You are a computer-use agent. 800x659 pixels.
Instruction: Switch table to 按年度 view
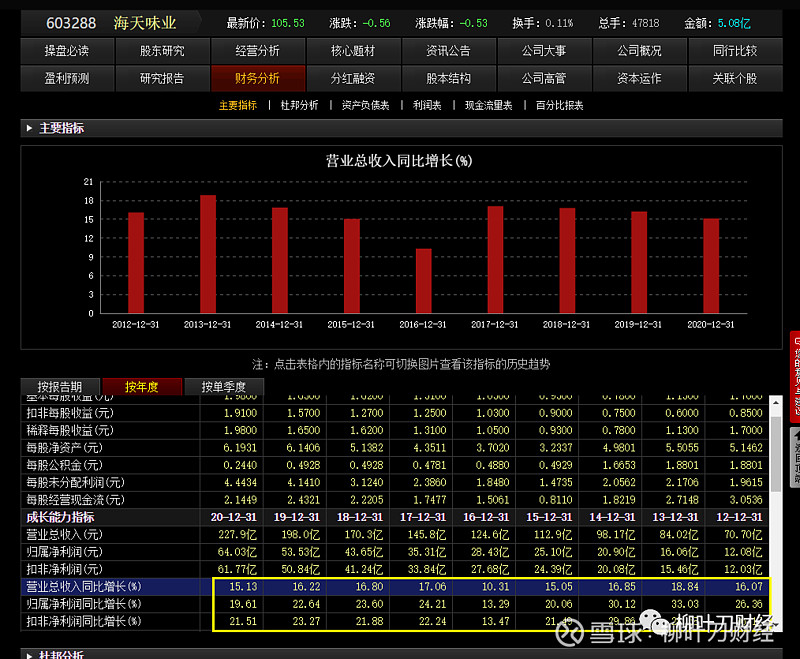click(142, 387)
